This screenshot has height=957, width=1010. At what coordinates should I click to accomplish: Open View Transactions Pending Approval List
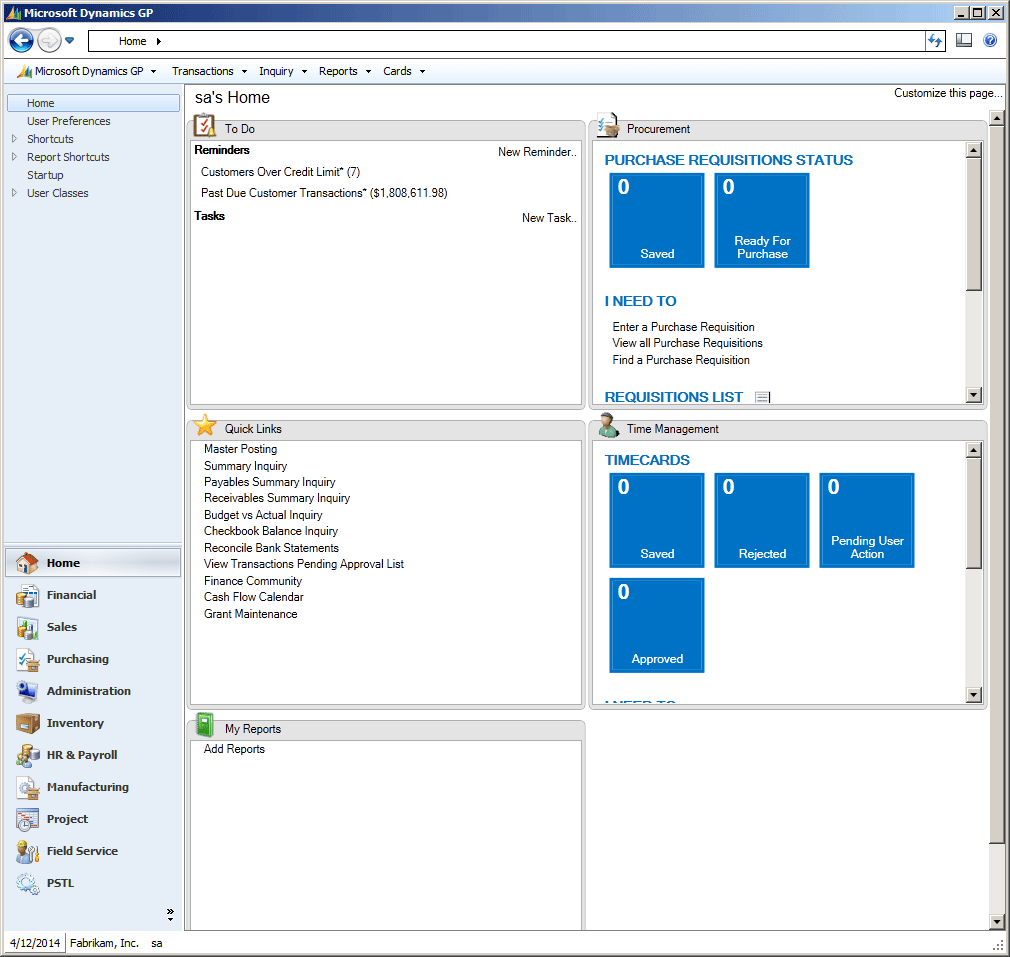[303, 564]
